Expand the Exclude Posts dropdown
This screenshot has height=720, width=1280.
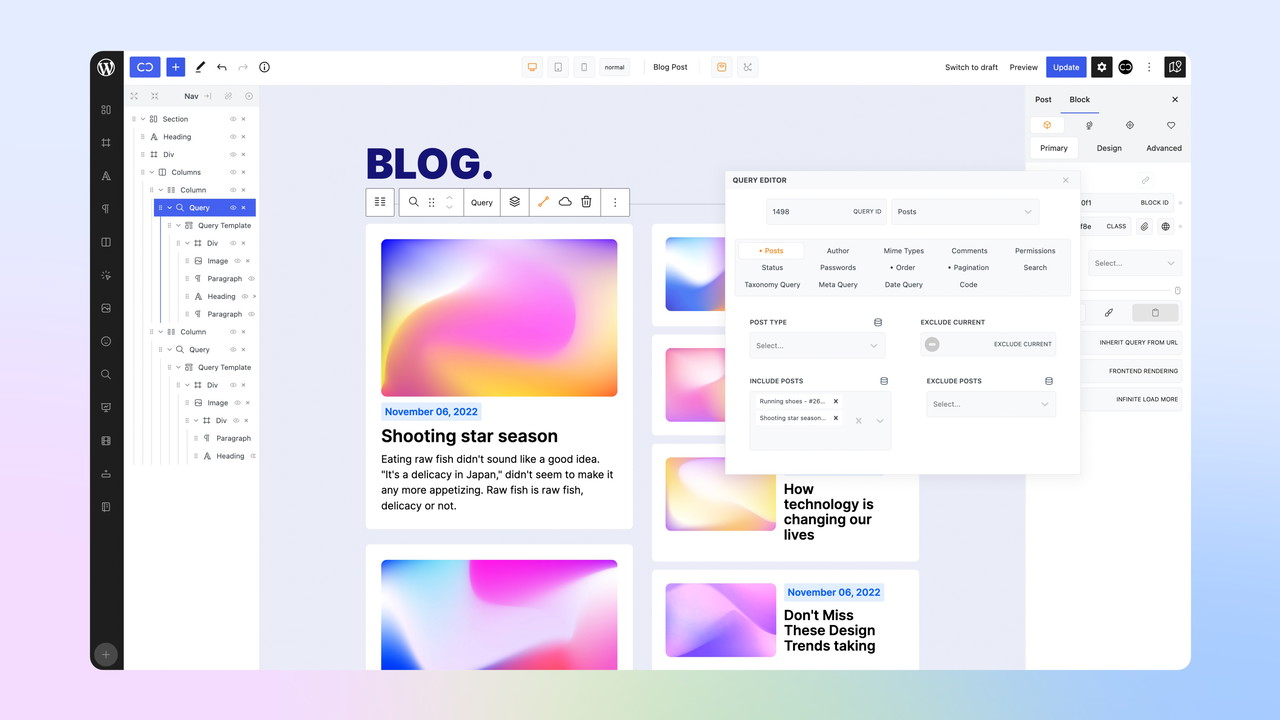pos(990,404)
